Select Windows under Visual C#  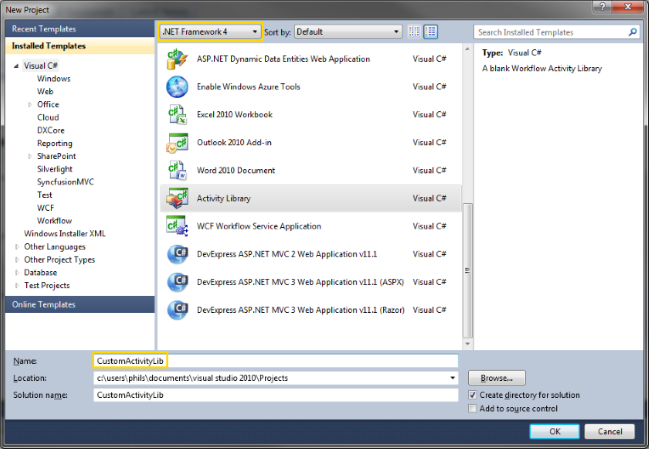(54, 79)
